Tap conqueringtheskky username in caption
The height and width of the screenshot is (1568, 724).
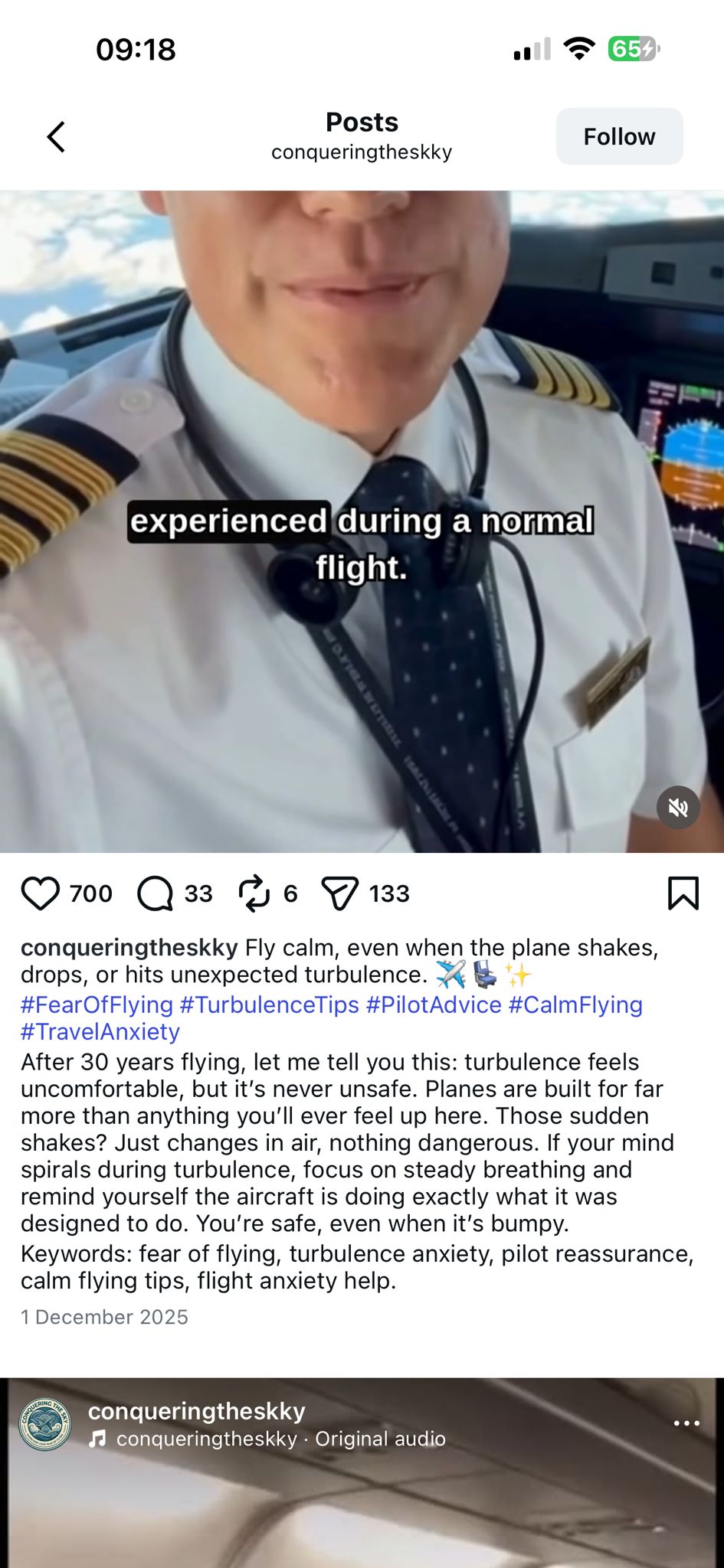pos(129,947)
